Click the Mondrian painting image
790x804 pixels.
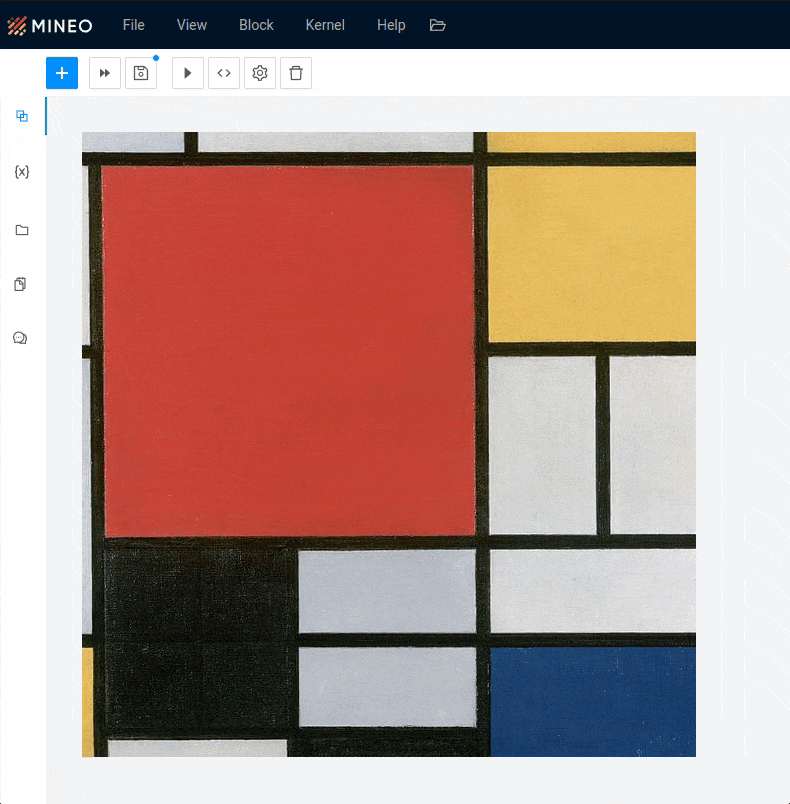389,445
